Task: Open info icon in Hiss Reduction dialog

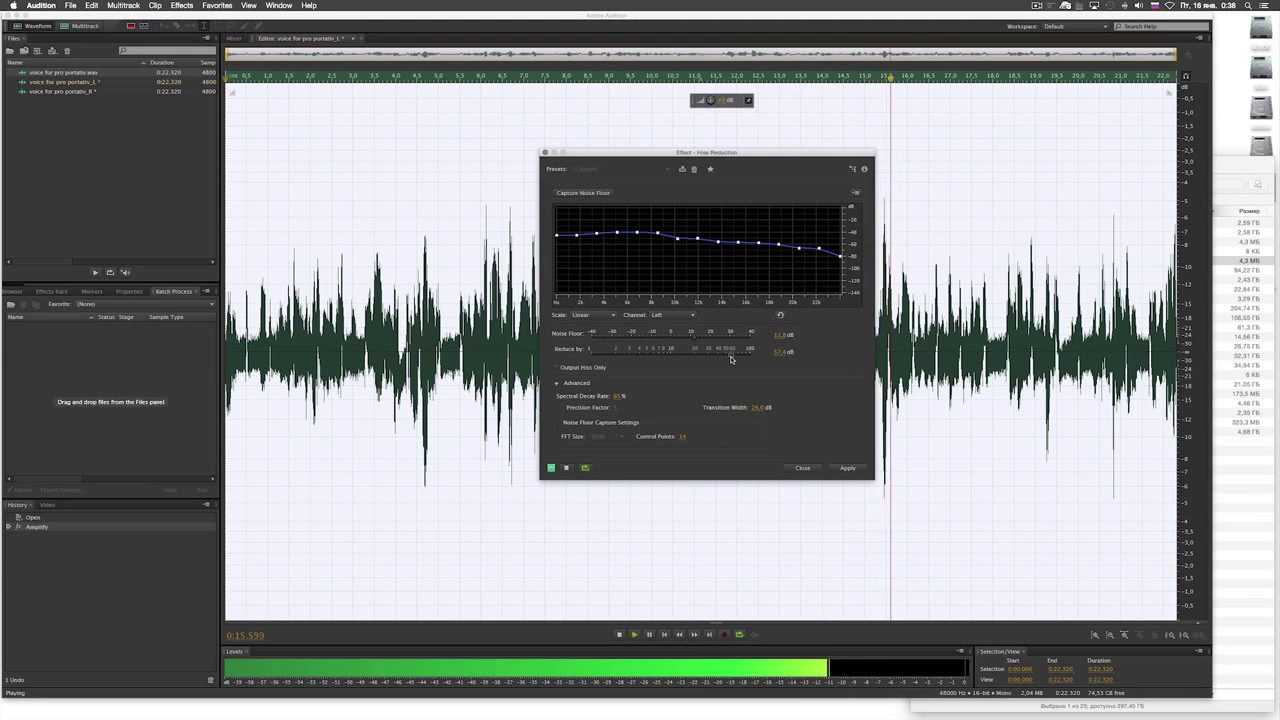Action: click(x=864, y=169)
